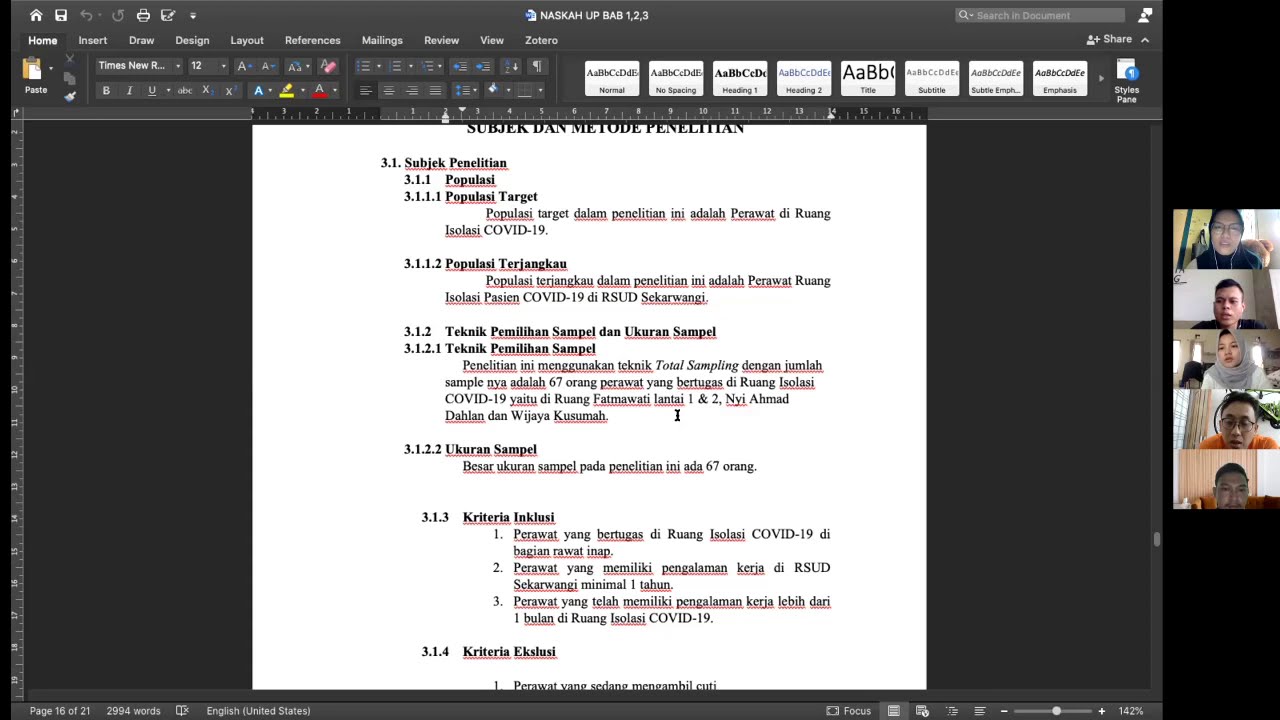Apply the Heading 1 style
The height and width of the screenshot is (720, 1280).
(x=740, y=78)
